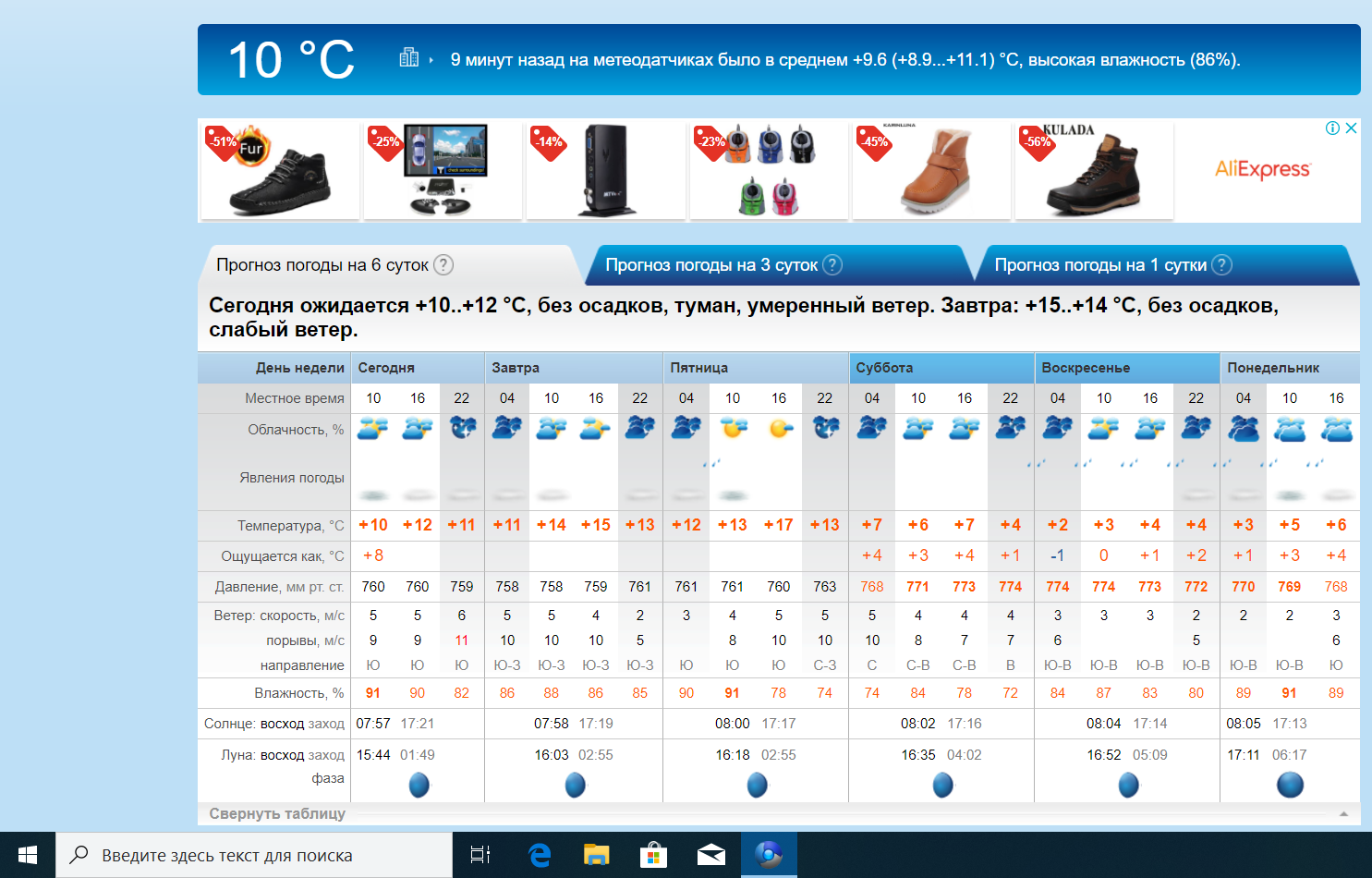Viewport: 1372px width, 878px height.
Task: Click the Windows search input field
Action: (x=254, y=855)
